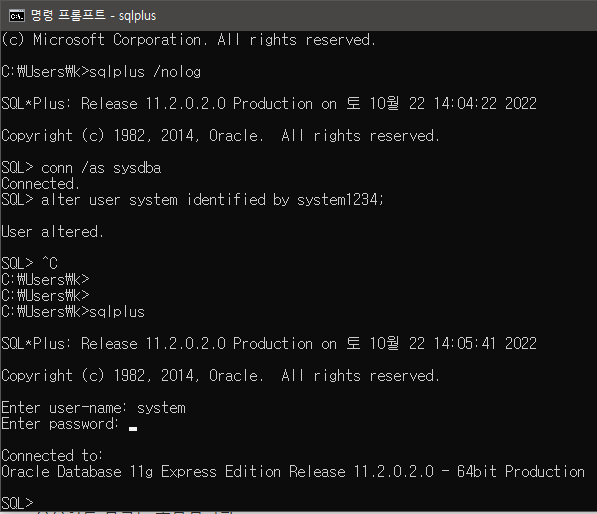The width and height of the screenshot is (597, 514).
Task: Click the '(c) Microsoft Corporation. All rights reserved.' line
Action: (188, 40)
